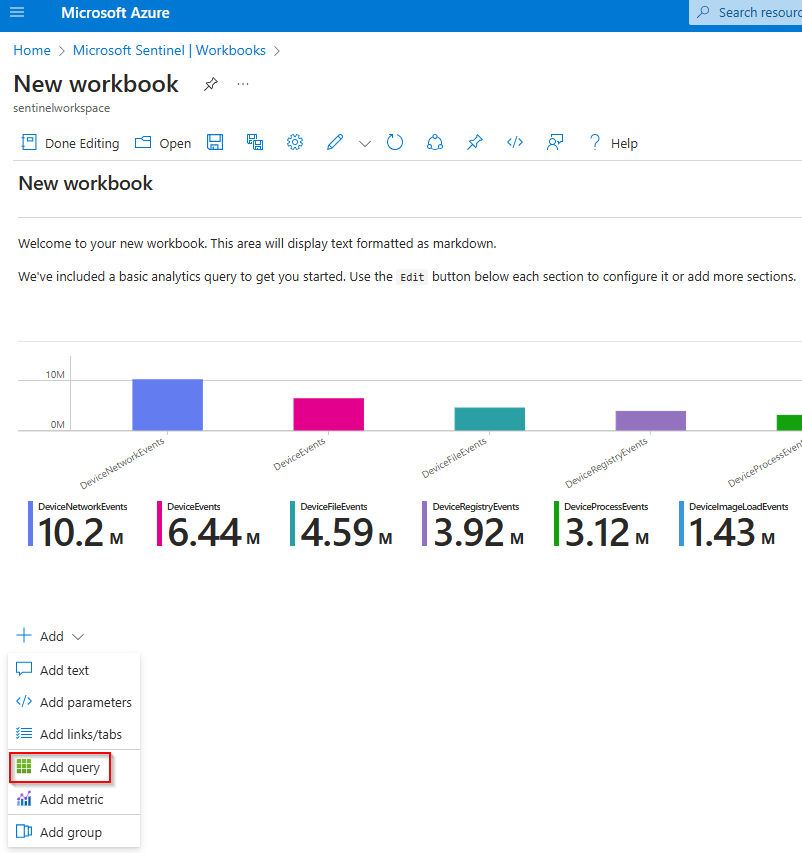Click the Done Editing button
Screen dimensions: 802x853
[x=70, y=143]
